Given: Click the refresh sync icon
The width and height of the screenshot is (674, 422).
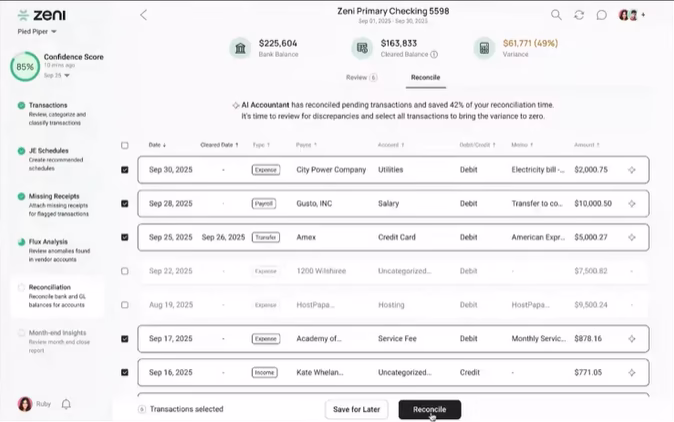Looking at the screenshot, I should pos(579,15).
